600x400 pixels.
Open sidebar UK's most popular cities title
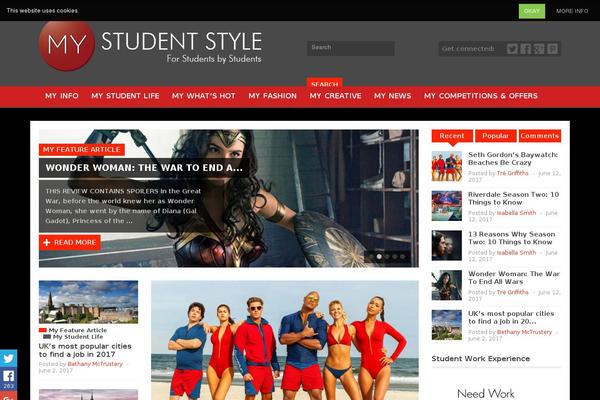tap(511, 317)
